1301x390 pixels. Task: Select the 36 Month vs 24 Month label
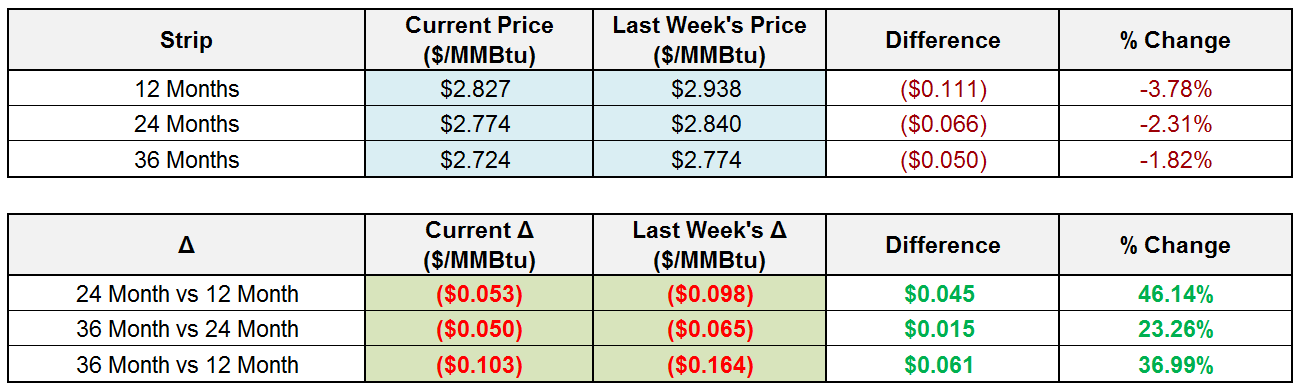pyautogui.click(x=187, y=329)
